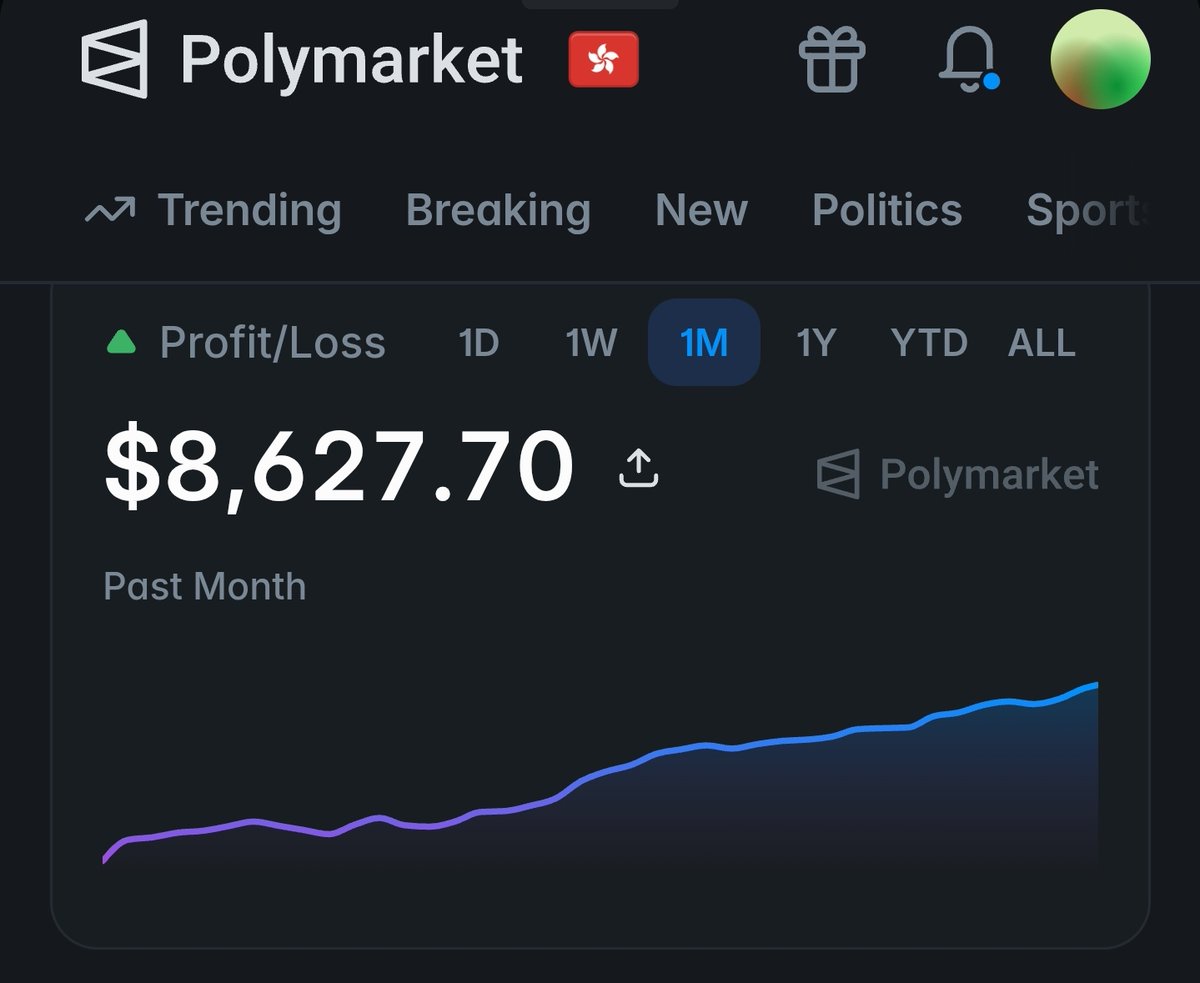The height and width of the screenshot is (983, 1200).
Task: Tap the Hong Kong flag region icon
Action: tap(603, 61)
